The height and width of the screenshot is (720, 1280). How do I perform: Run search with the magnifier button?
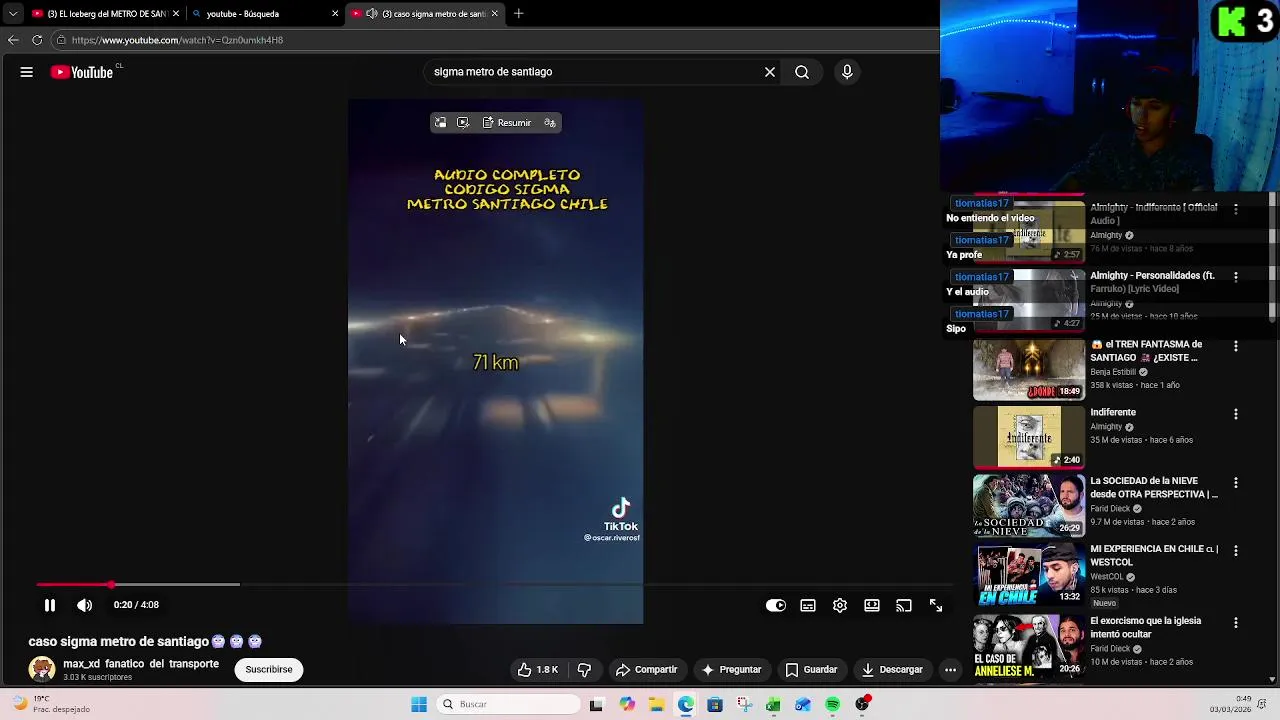802,72
